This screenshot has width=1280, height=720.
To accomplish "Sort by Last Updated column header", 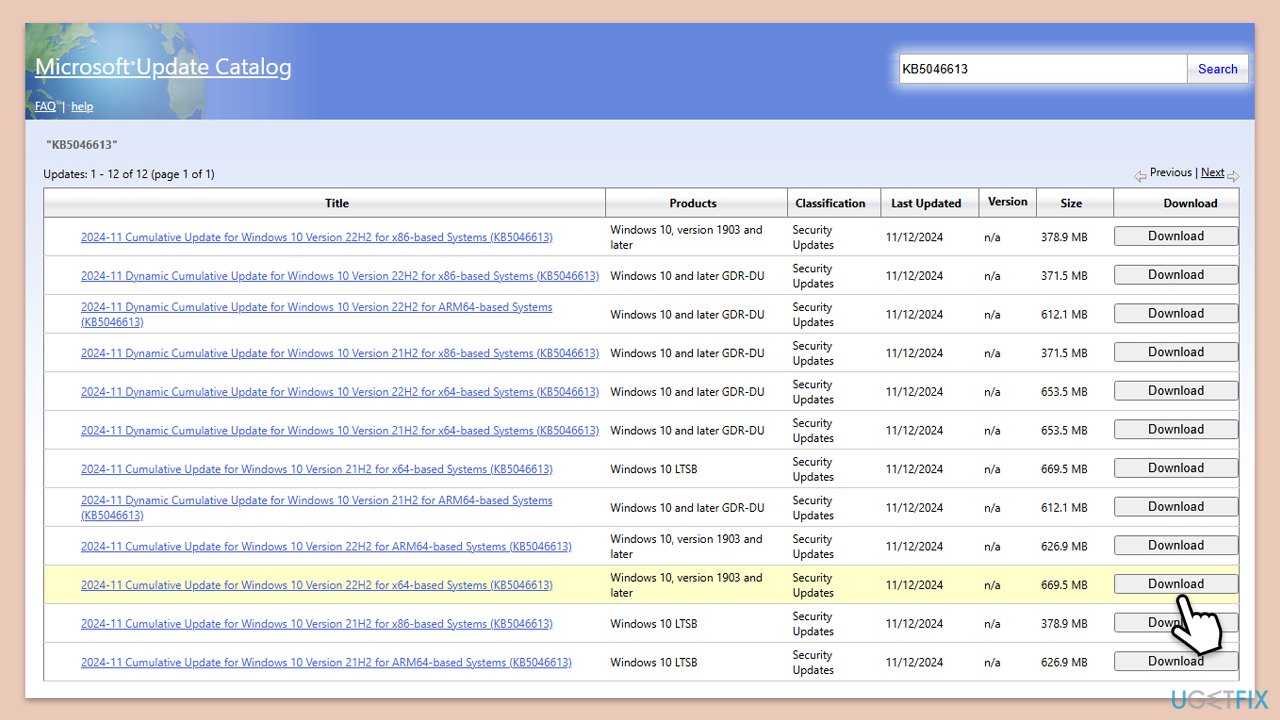I will [925, 203].
